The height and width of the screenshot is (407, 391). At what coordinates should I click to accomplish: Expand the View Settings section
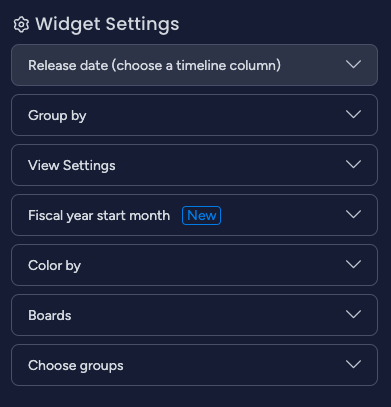tap(194, 165)
